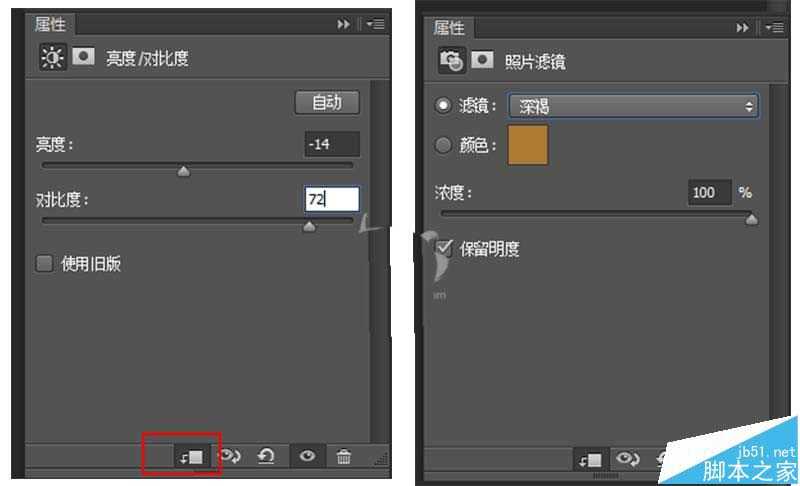Click the Brightness/Contrast sun adjustment icon
Viewport: 800px width, 486px height.
click(x=50, y=58)
